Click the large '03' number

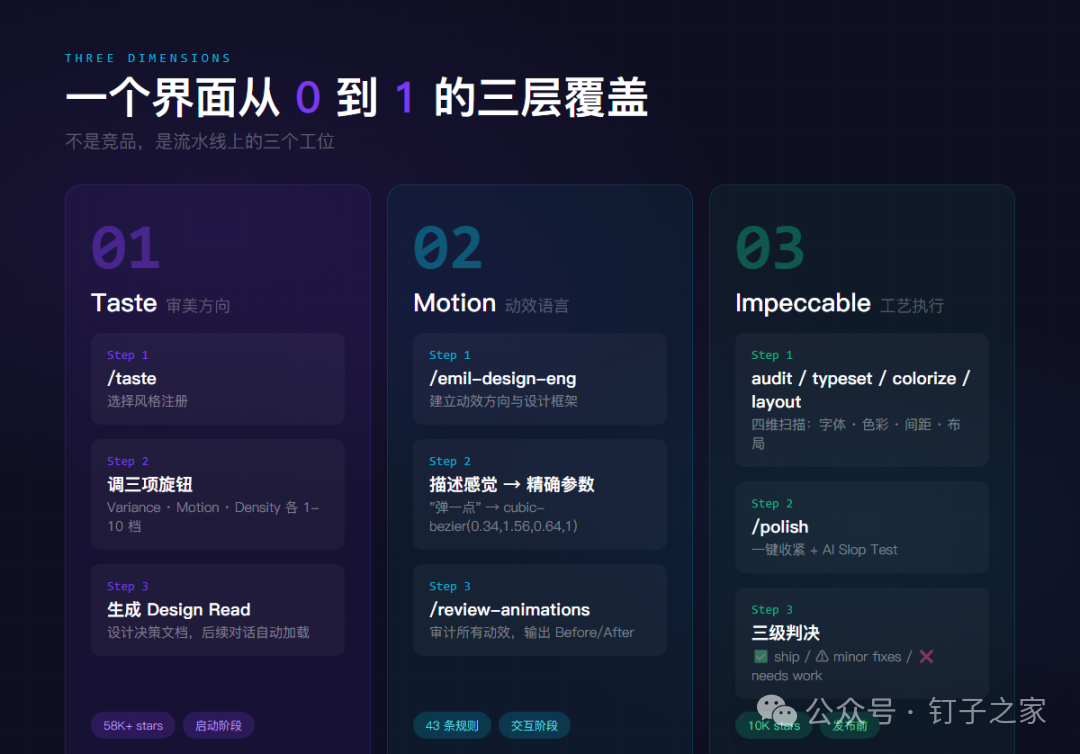[x=770, y=248]
